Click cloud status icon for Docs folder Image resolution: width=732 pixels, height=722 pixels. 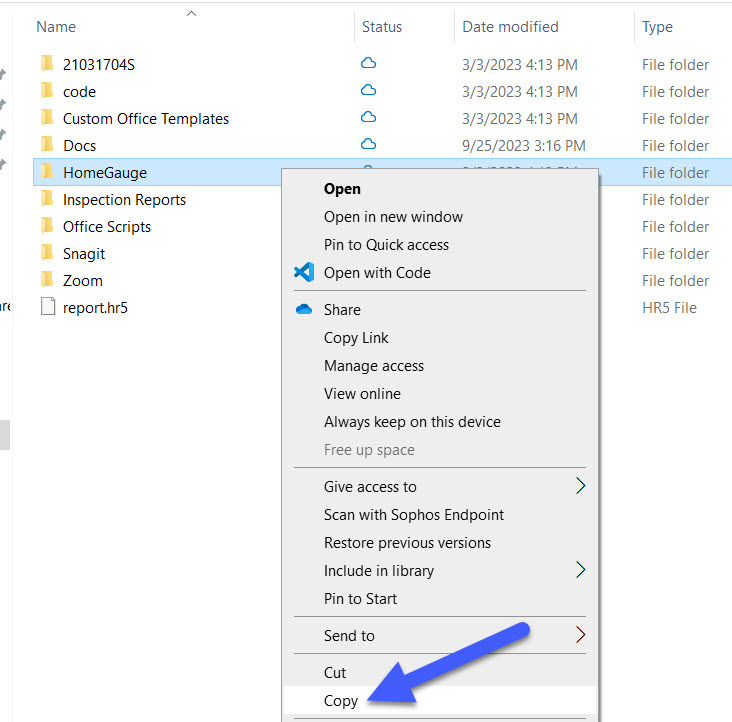click(x=368, y=144)
